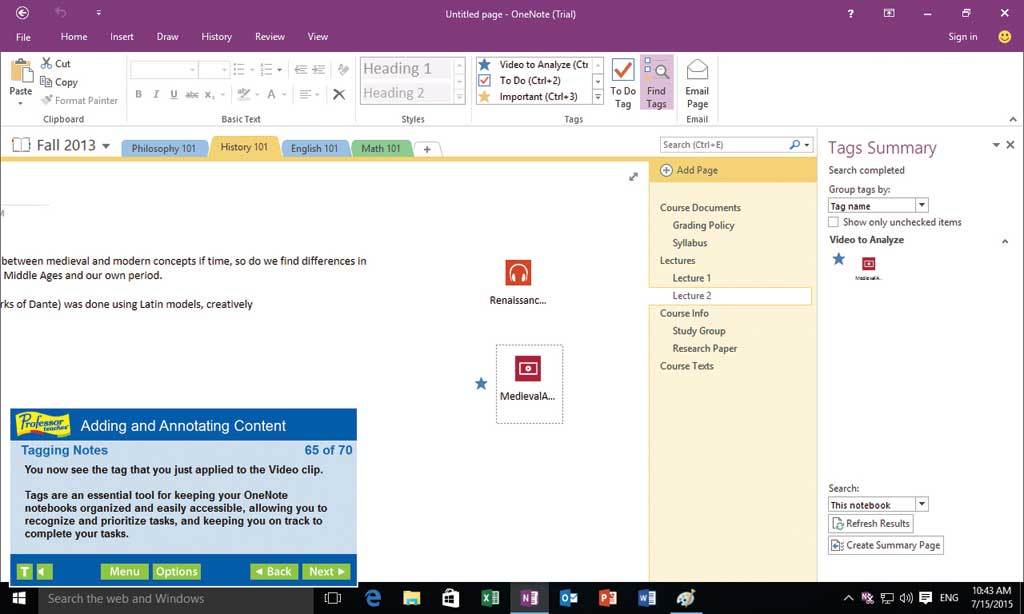1024x614 pixels.
Task: Click the Refresh Results button
Action: (870, 524)
